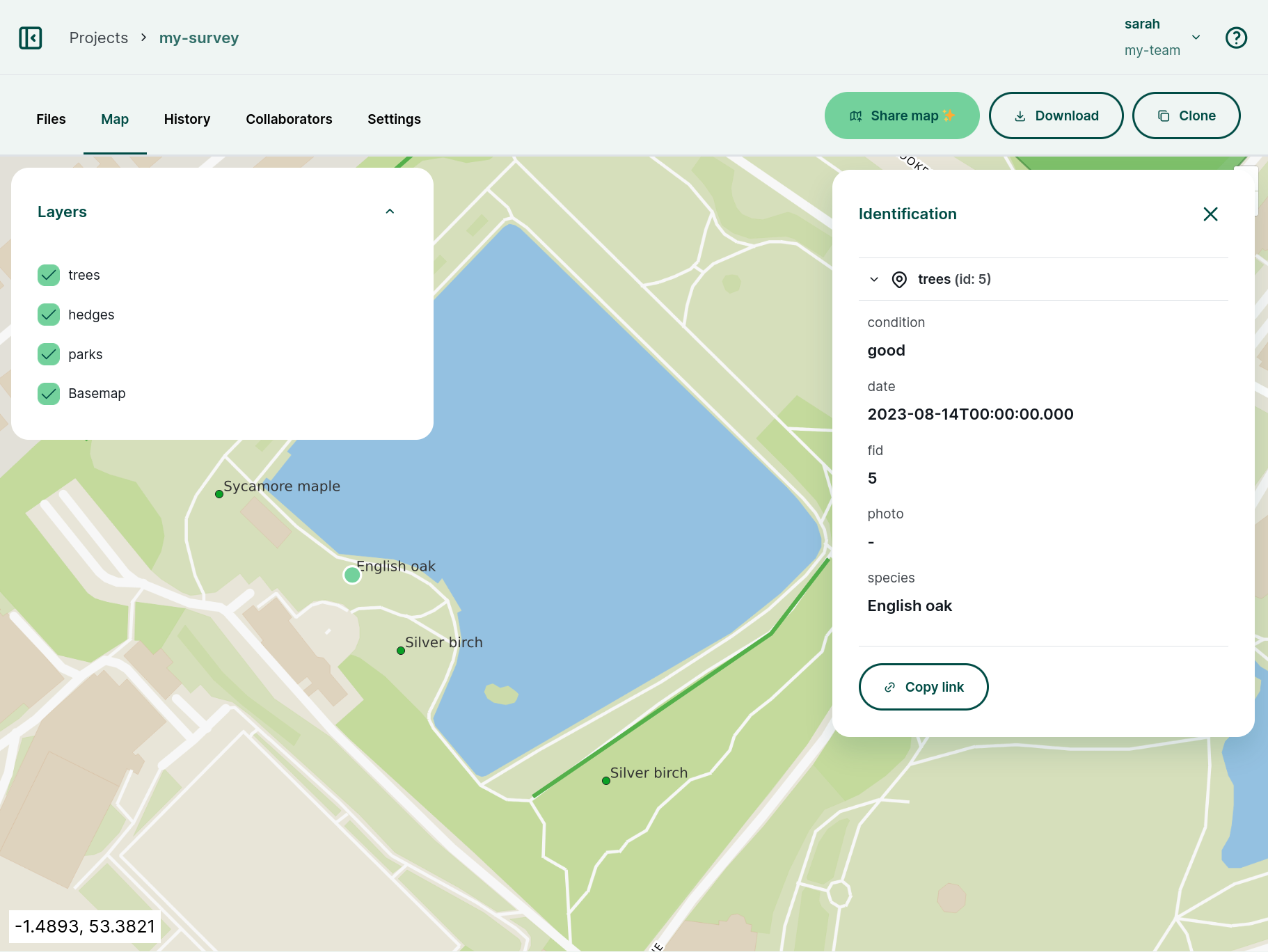Collapse the trees (id: 5) feature details

click(873, 279)
